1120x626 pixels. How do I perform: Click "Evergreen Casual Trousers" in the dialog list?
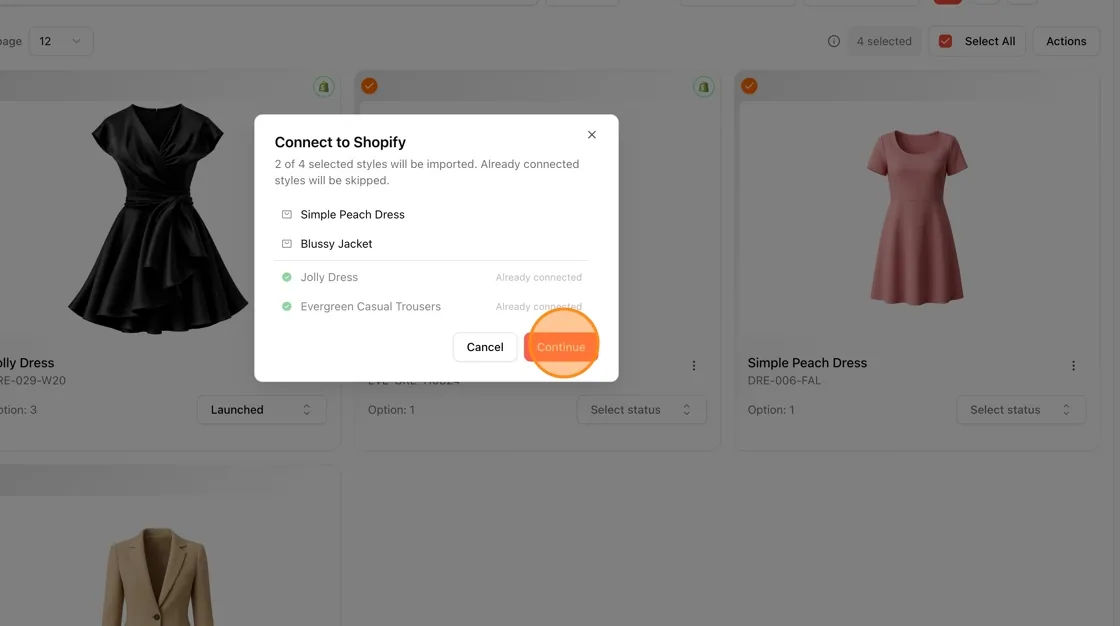pyautogui.click(x=371, y=307)
